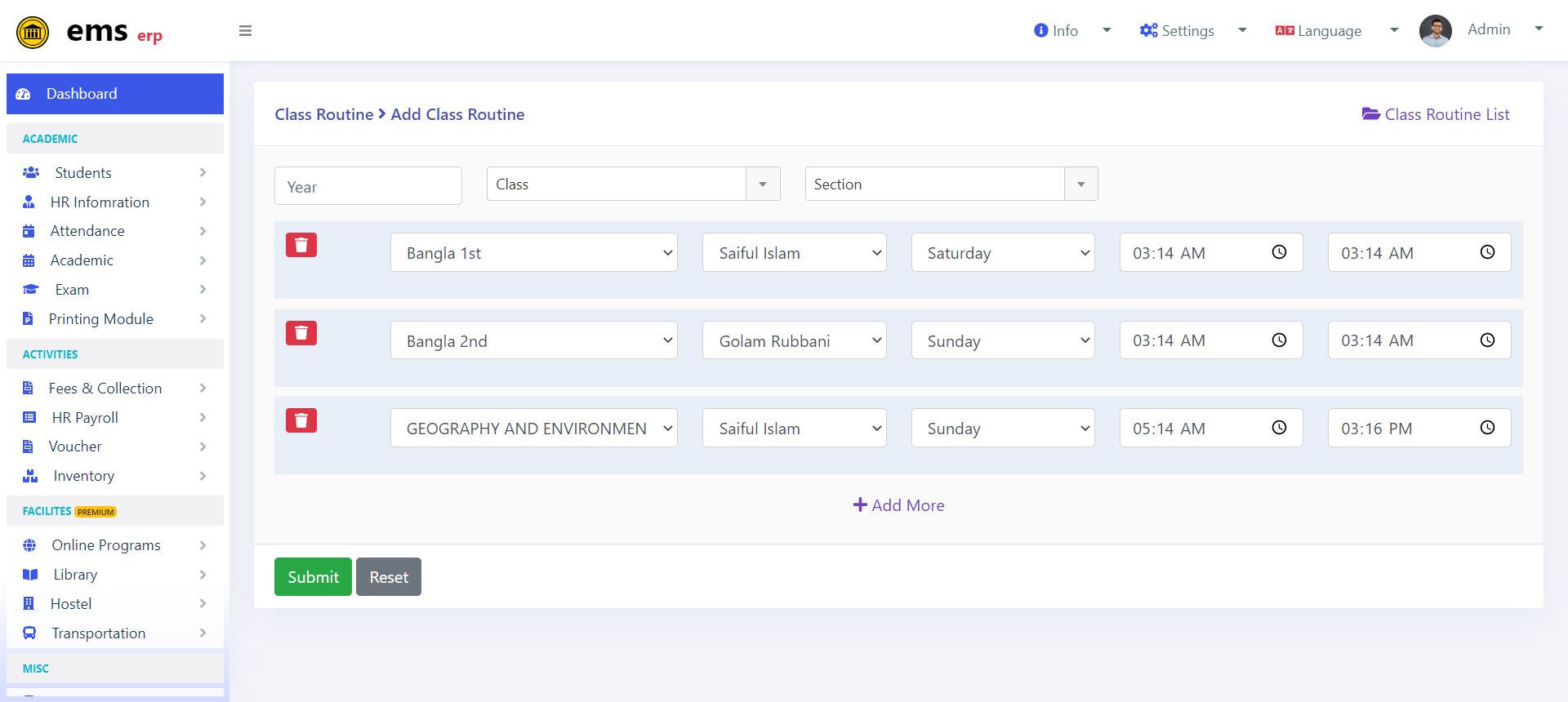
Task: Click the Reset button
Action: pos(389,577)
